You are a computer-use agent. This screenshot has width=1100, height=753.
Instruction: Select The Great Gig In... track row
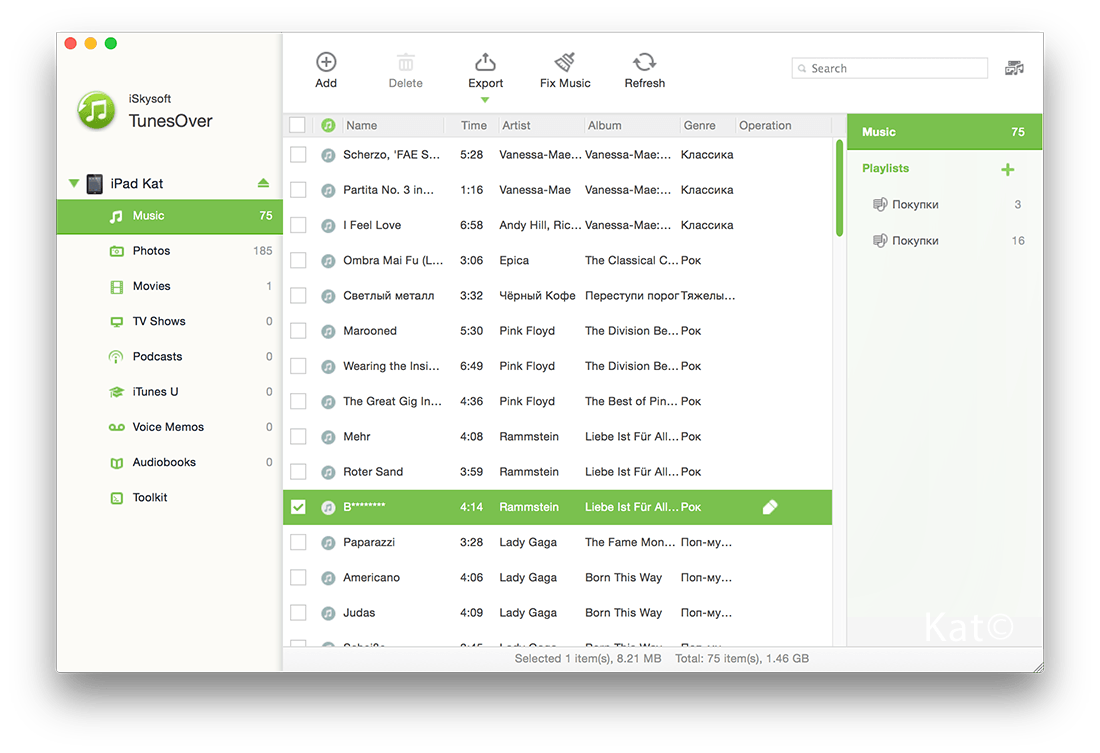click(558, 401)
